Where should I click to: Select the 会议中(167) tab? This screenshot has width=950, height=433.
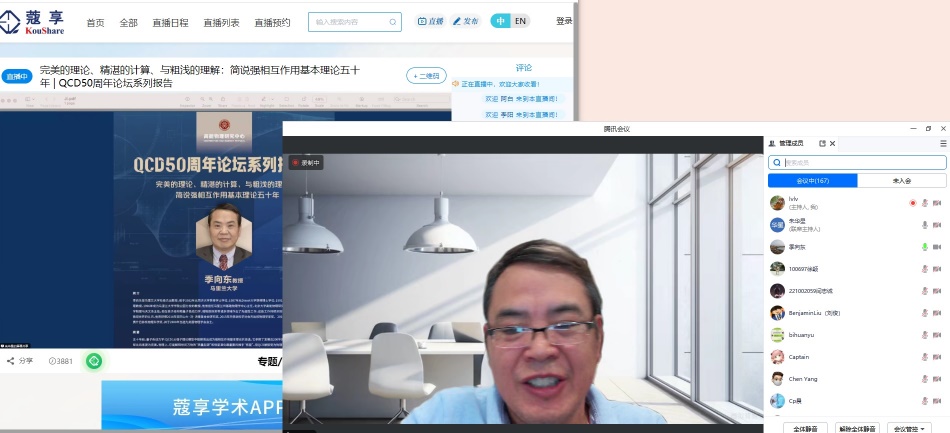812,181
